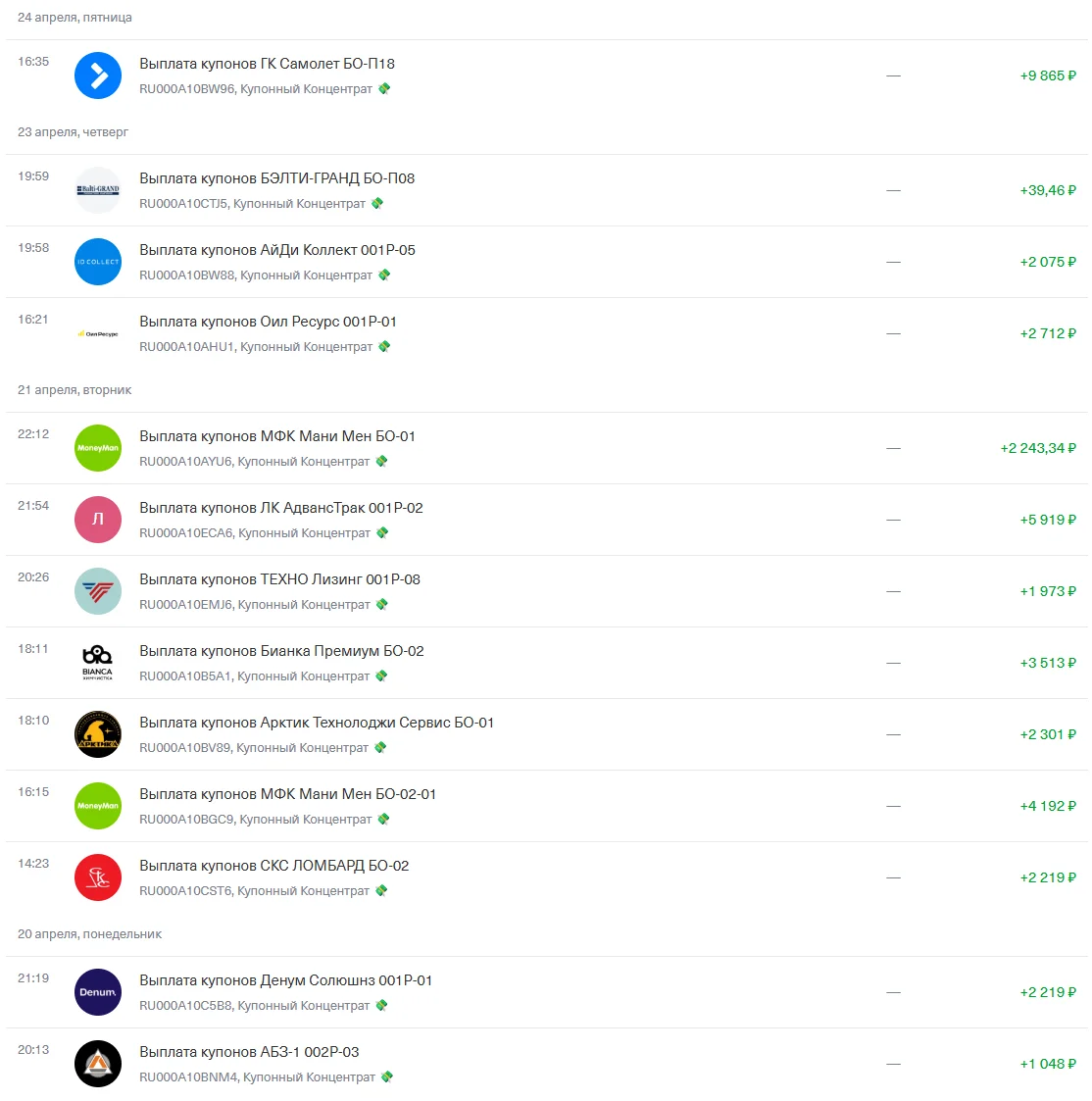Click money emoji next to RU000A10CST6

tap(381, 890)
